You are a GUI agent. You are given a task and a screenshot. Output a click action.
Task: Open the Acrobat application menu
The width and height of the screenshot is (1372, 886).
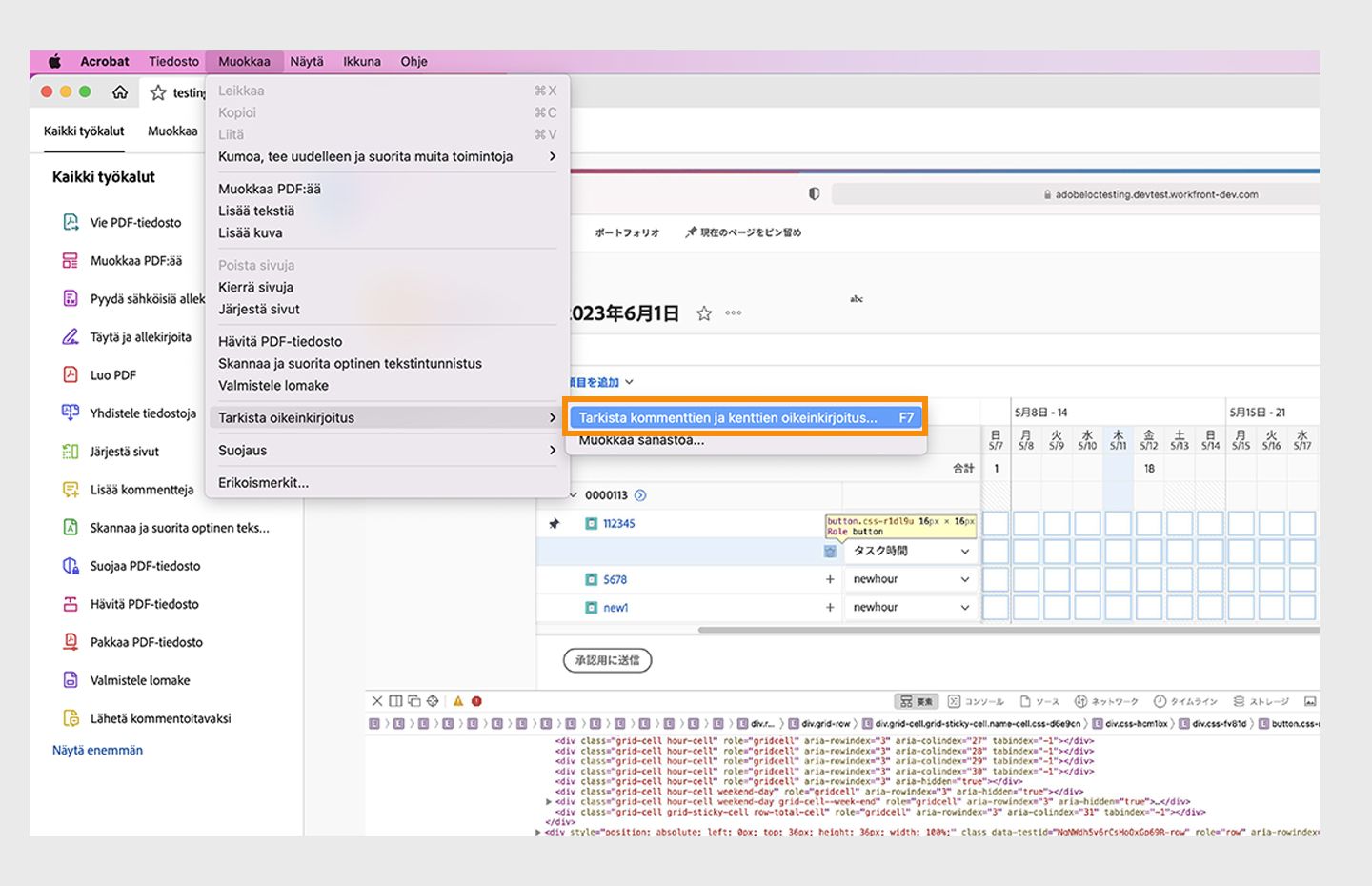[105, 61]
